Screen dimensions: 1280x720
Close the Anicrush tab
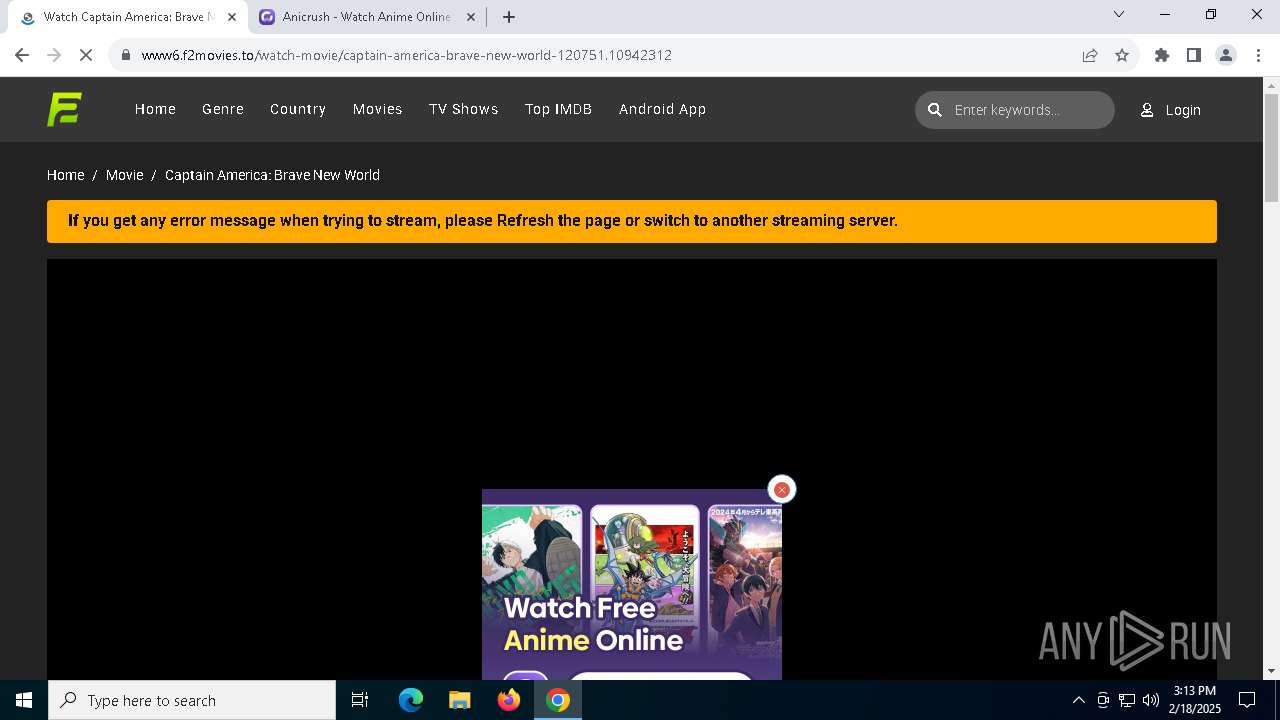(471, 17)
